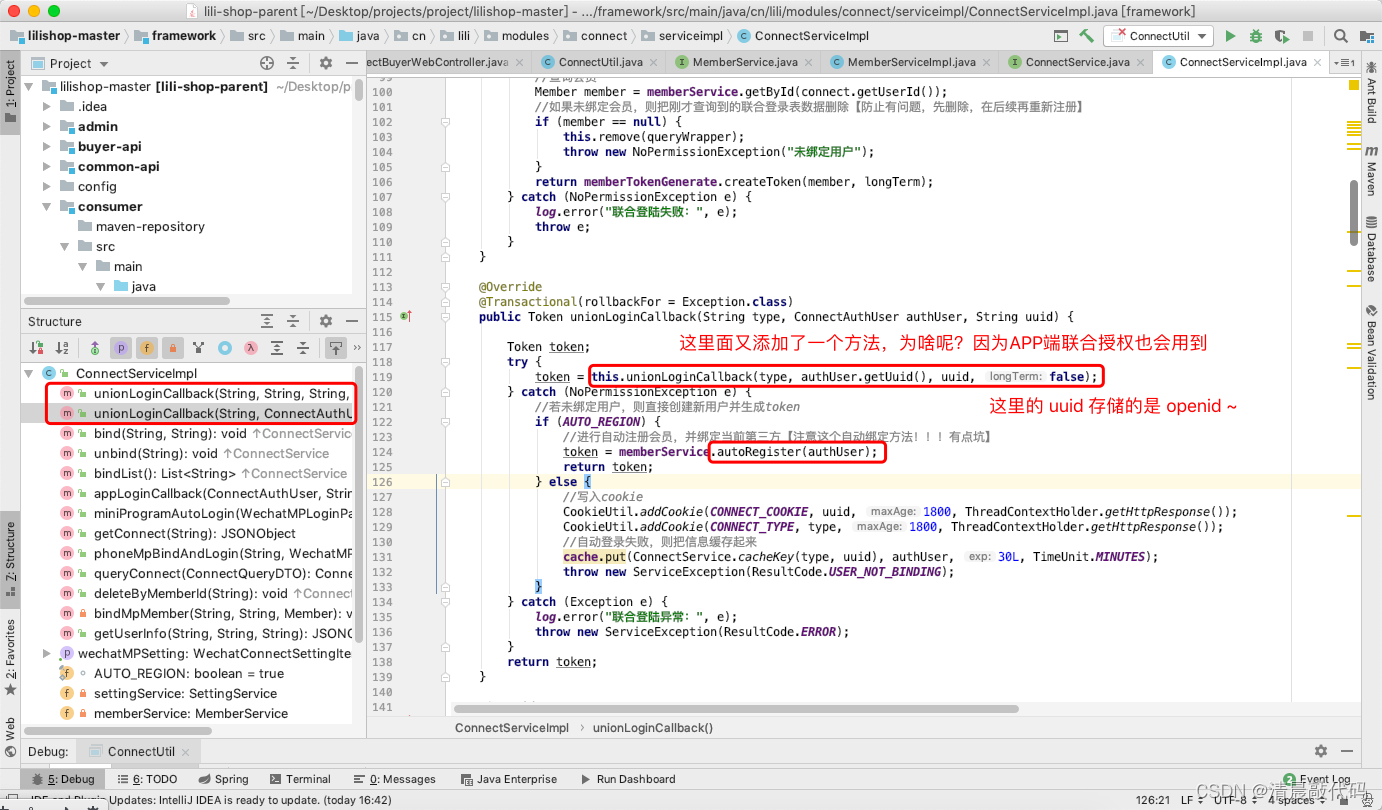This screenshot has width=1382, height=810.
Task: Toggle Autoscroll from Source in Structure toolbar
Action: point(334,348)
